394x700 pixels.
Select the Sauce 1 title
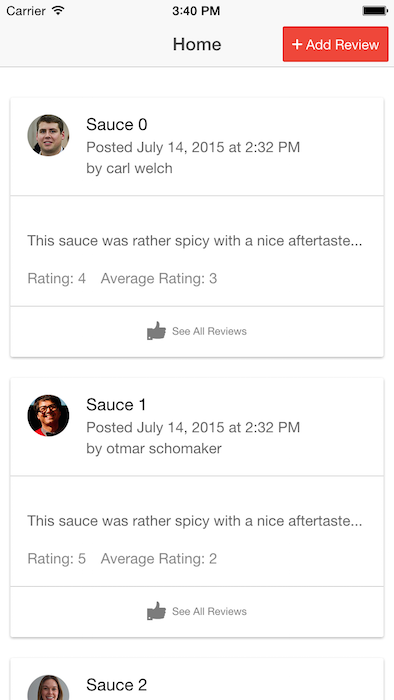coord(116,404)
